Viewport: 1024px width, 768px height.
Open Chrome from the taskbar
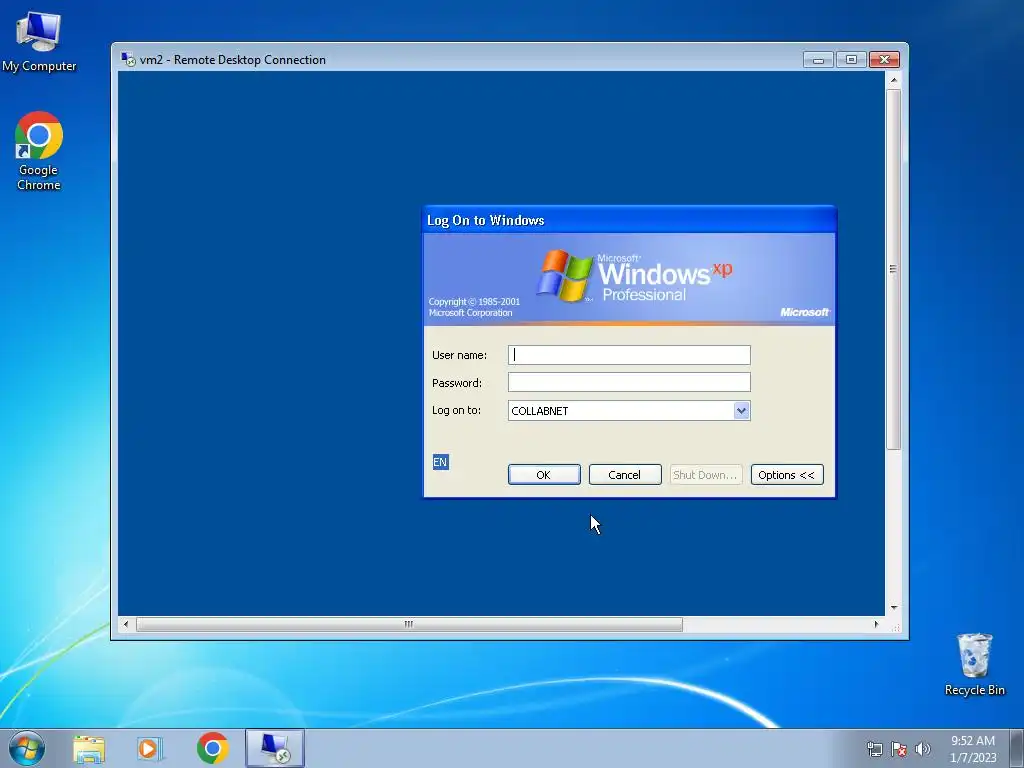coord(212,748)
